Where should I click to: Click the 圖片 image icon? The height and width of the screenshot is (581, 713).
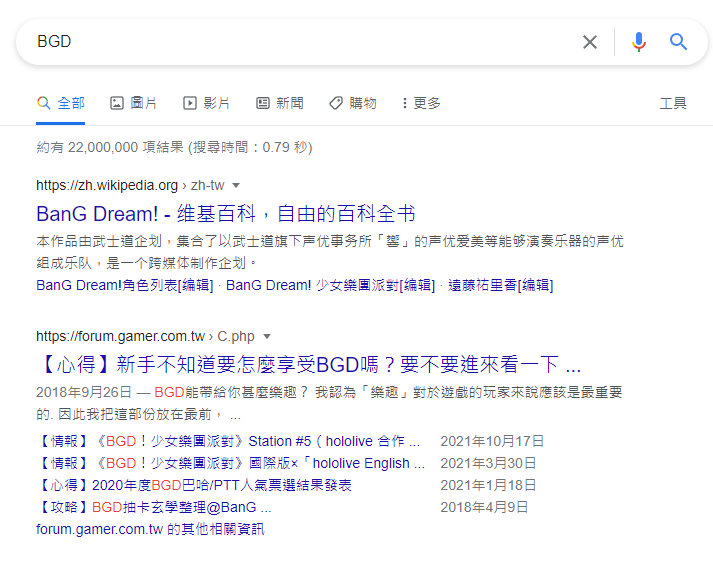tap(117, 103)
